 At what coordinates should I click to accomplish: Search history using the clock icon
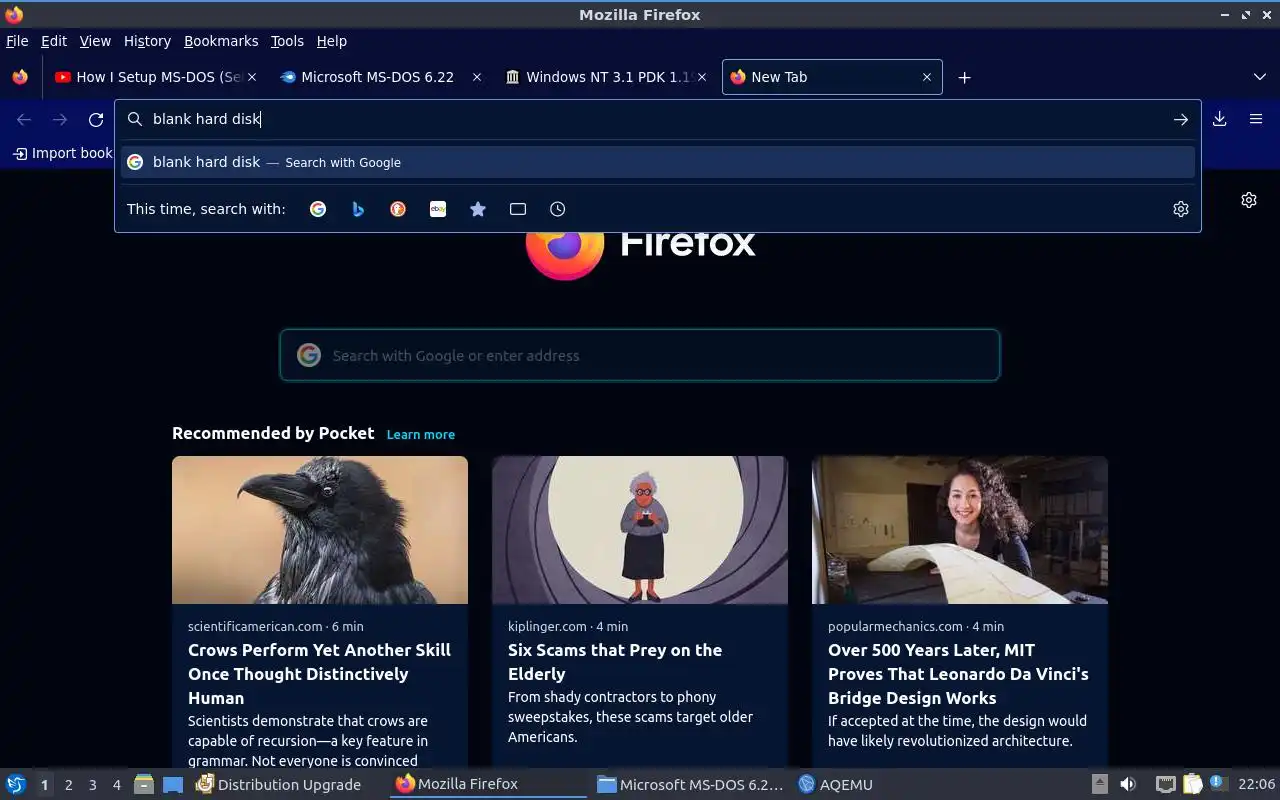(x=558, y=209)
